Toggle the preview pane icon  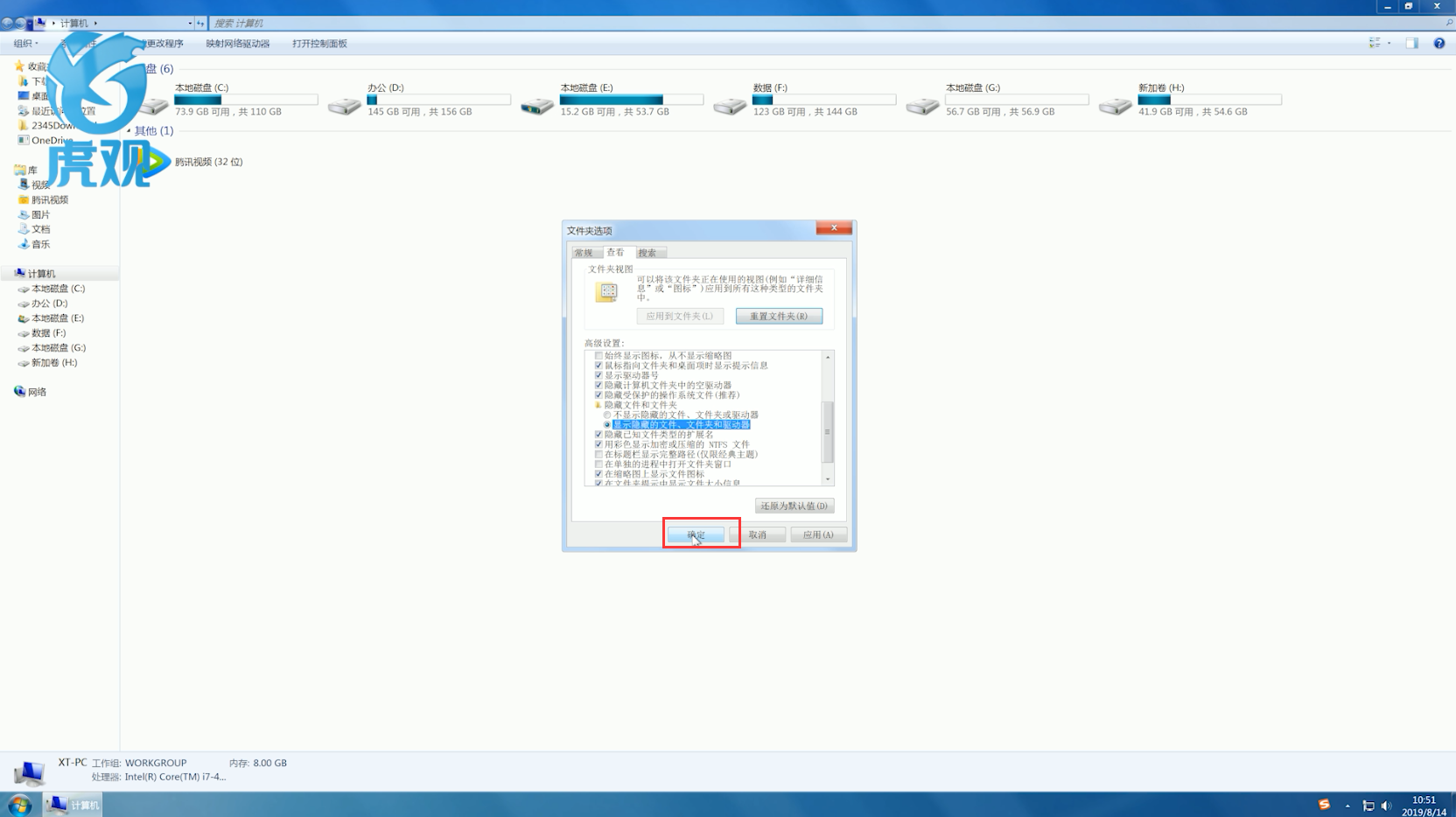point(1411,43)
